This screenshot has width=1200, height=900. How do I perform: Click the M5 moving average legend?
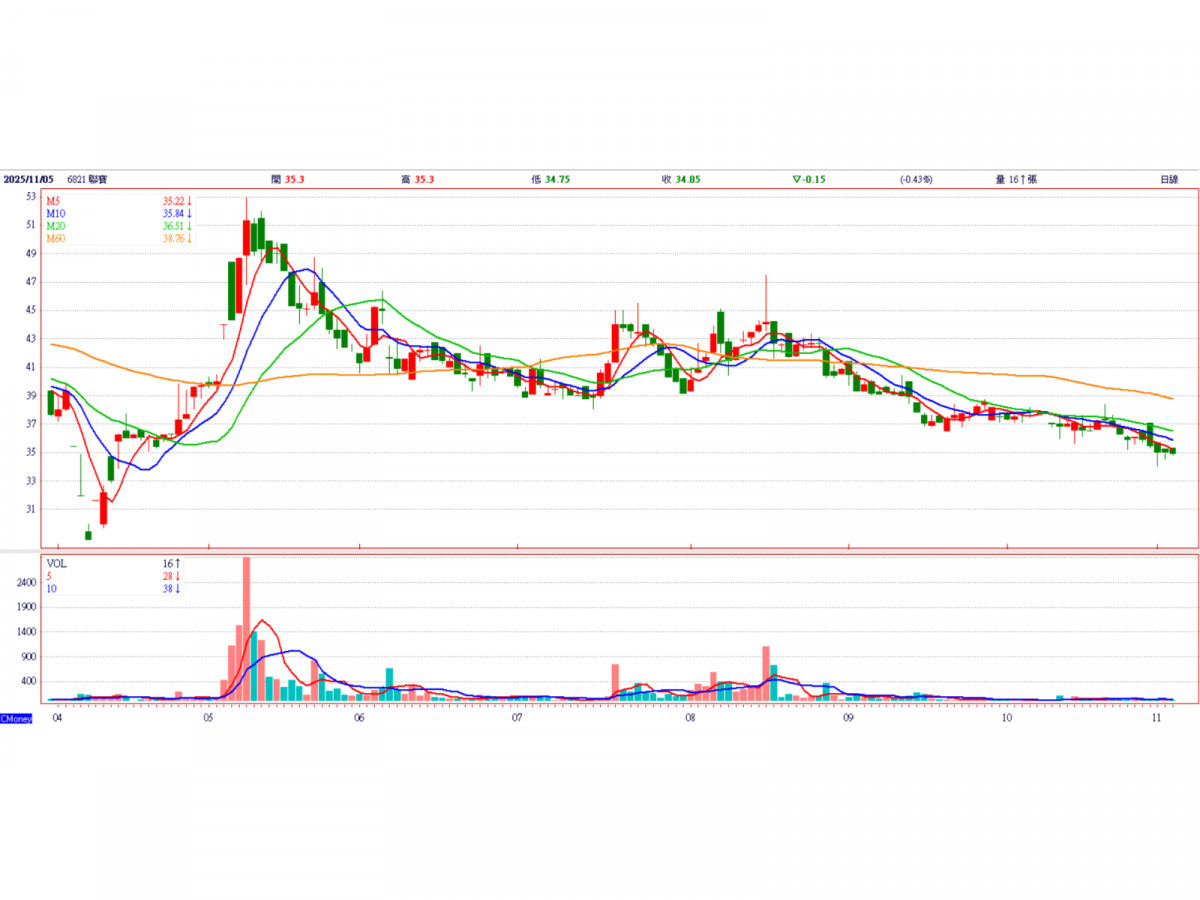pos(53,201)
